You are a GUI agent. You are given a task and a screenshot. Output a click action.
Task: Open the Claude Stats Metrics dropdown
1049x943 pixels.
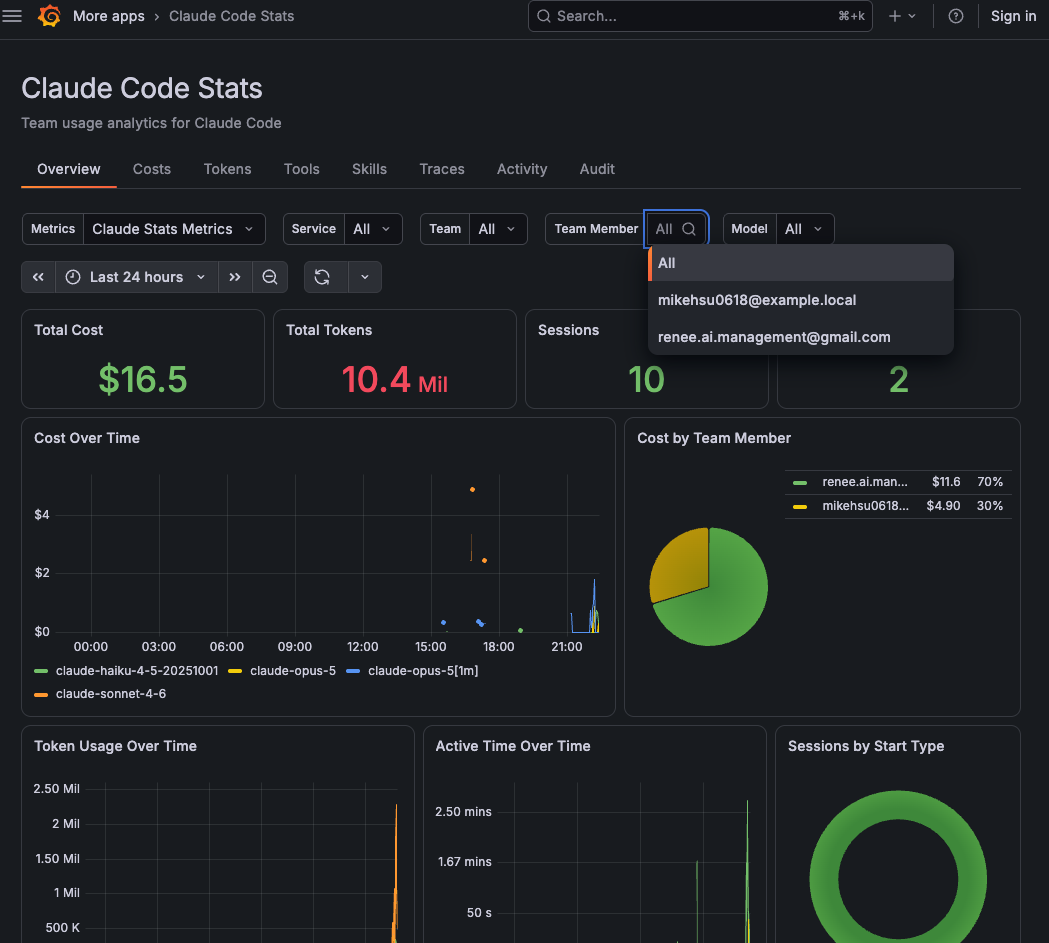[x=174, y=229]
